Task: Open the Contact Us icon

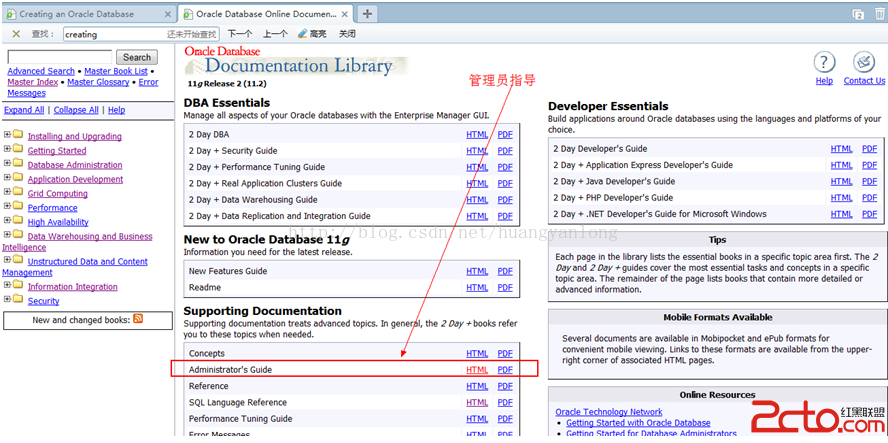Action: click(864, 62)
